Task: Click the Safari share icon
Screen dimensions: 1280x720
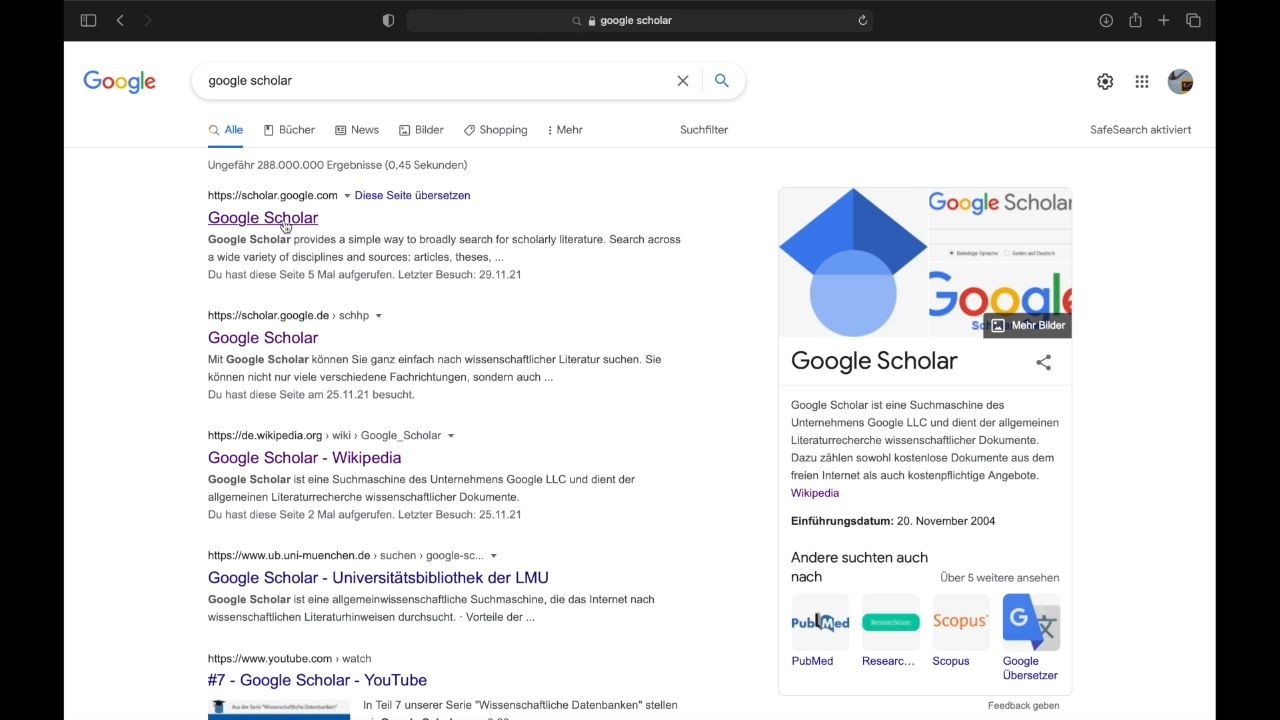Action: click(x=1135, y=20)
